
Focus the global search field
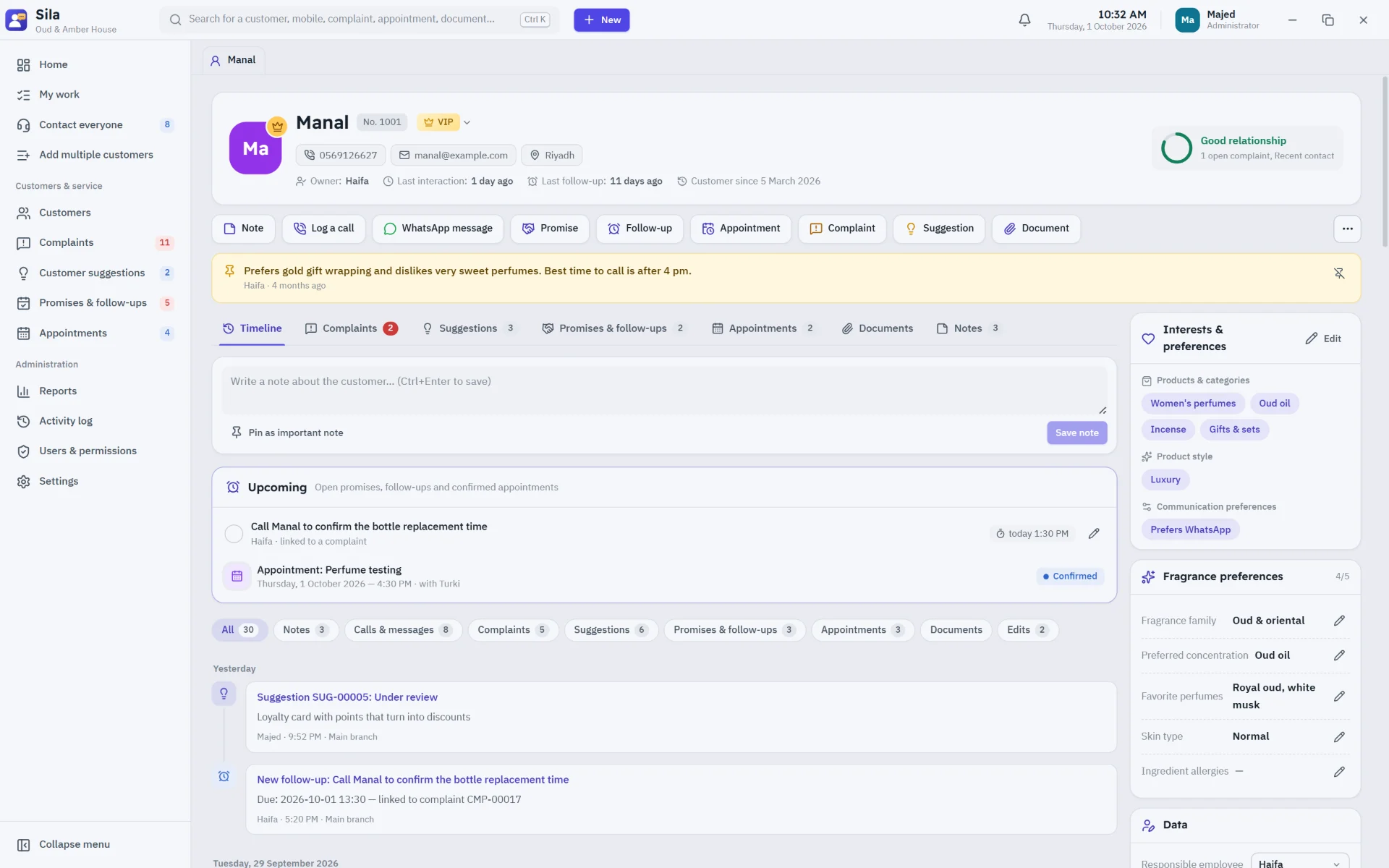point(360,20)
